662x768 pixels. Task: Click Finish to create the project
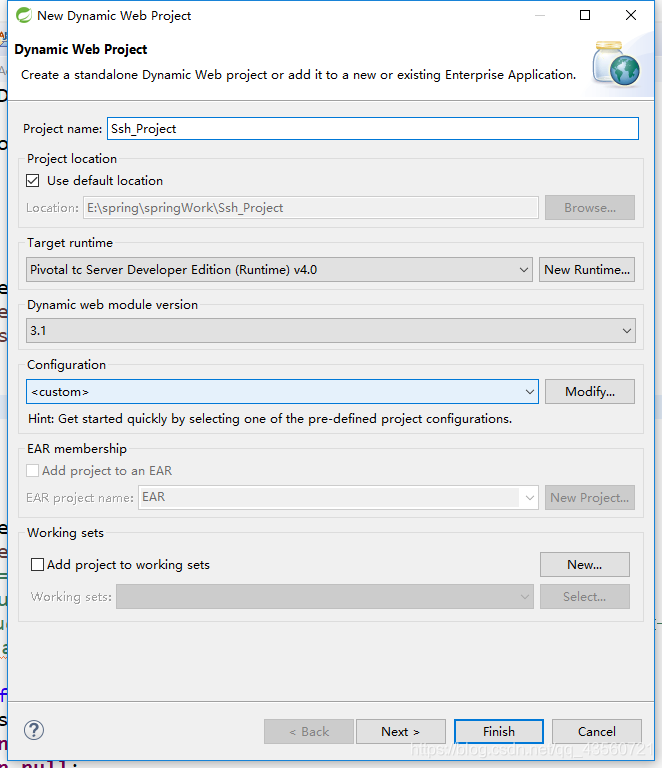click(x=499, y=732)
